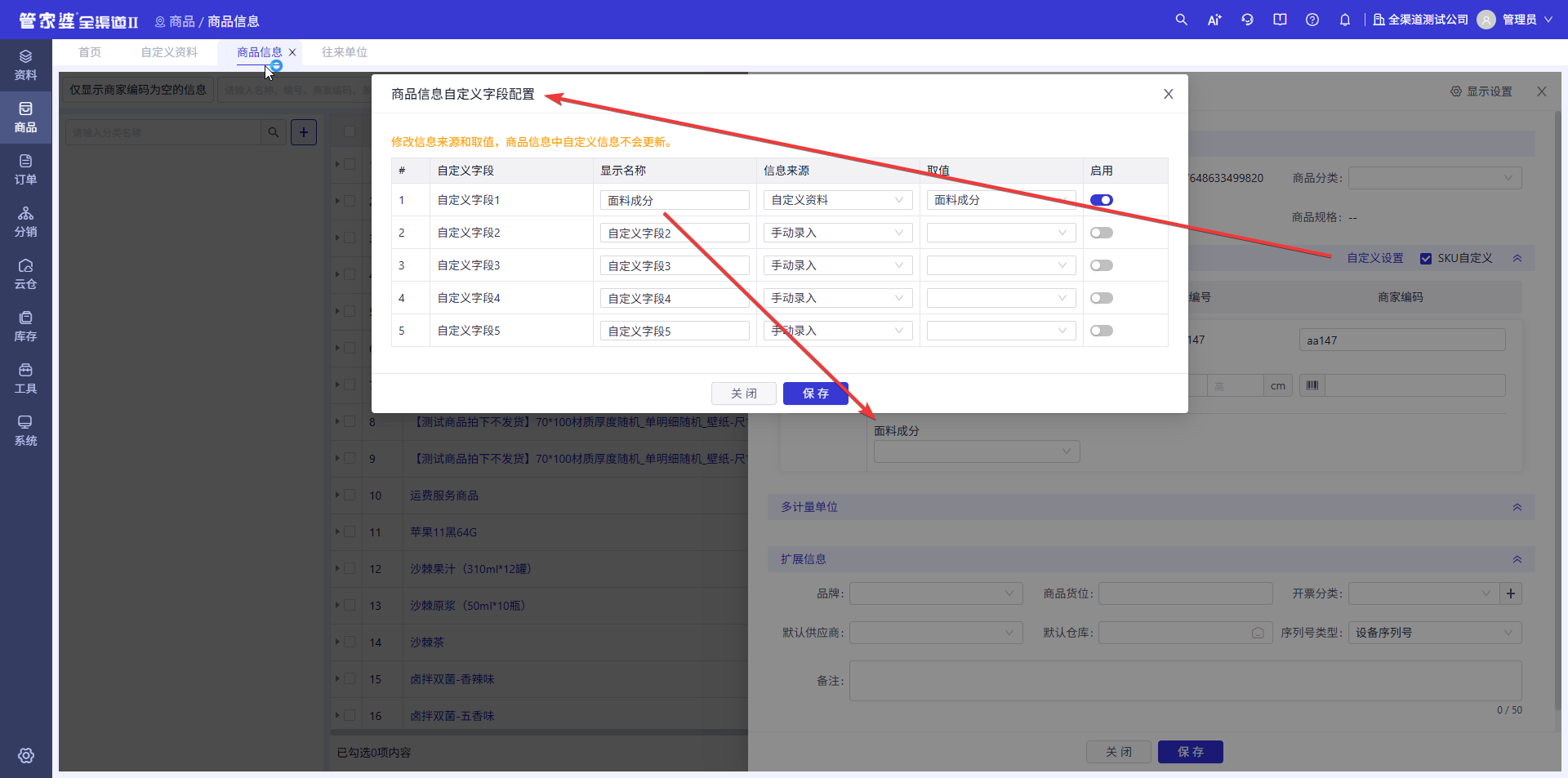
Task: Click 保存 at detail panel bottom
Action: [1191, 752]
